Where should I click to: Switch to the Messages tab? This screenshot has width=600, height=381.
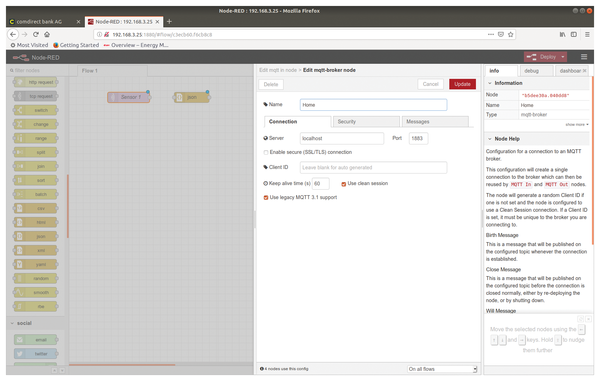435,122
